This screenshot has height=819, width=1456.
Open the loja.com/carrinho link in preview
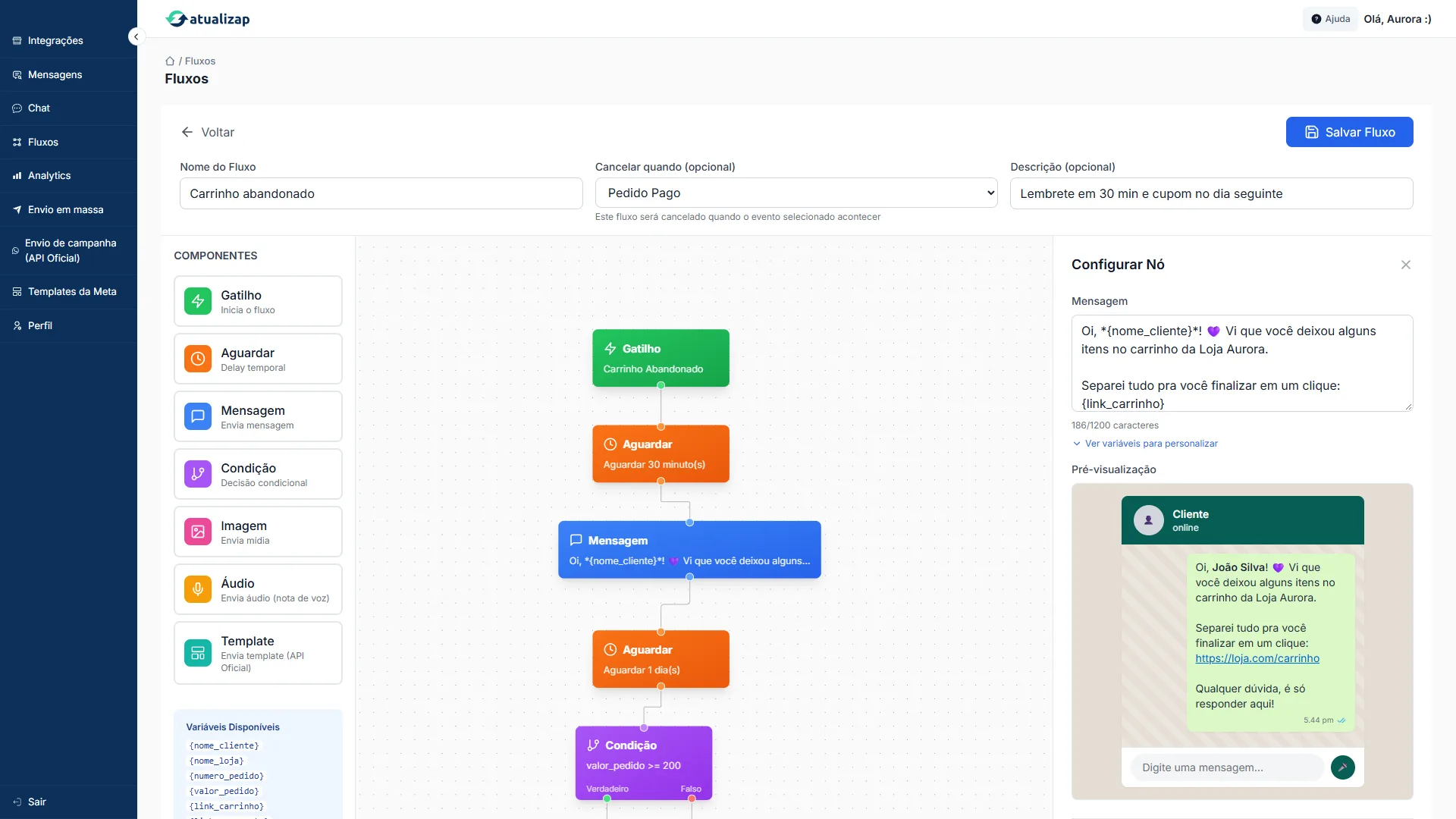[1257, 658]
